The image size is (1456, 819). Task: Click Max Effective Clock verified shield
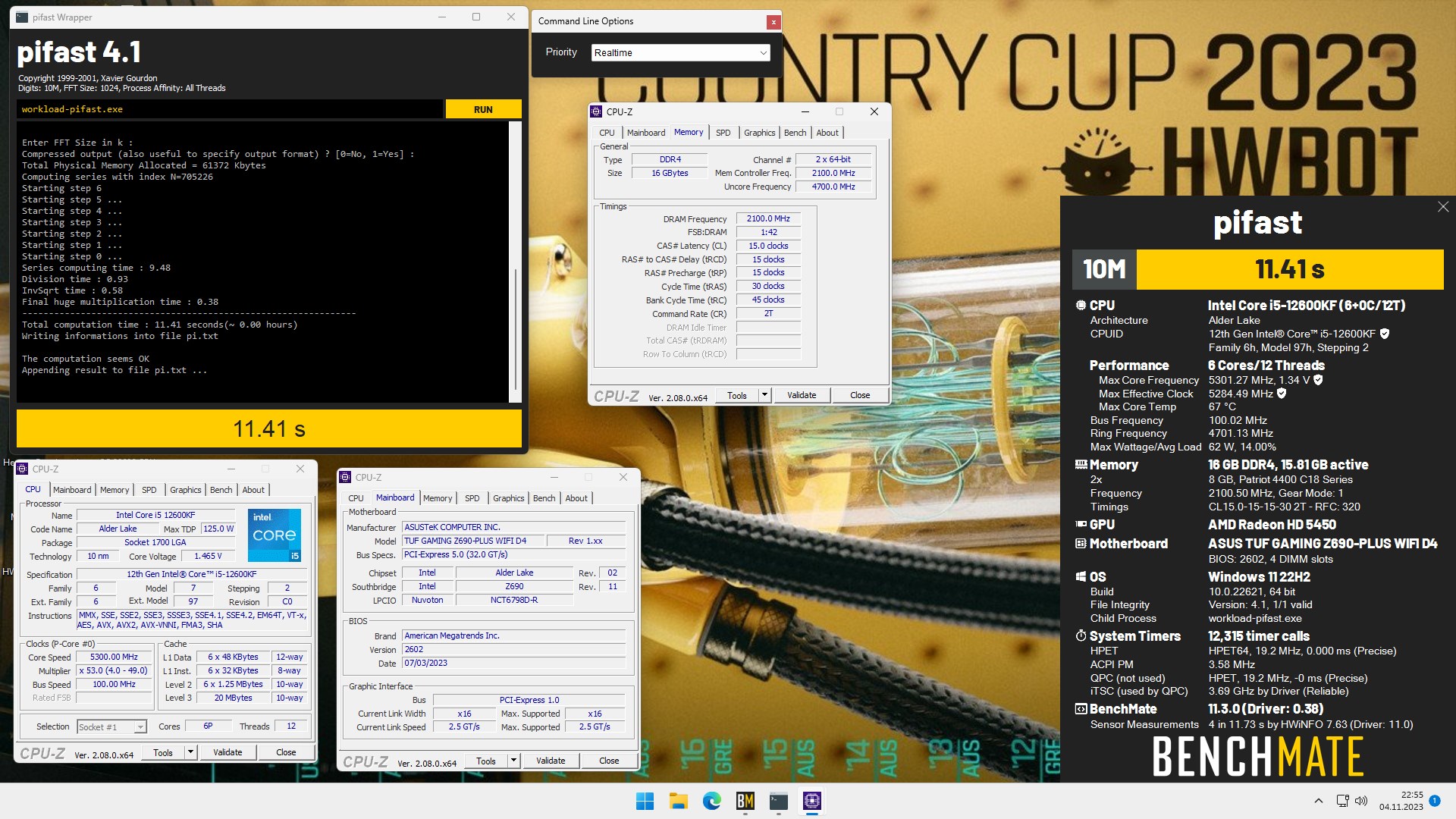[1282, 394]
